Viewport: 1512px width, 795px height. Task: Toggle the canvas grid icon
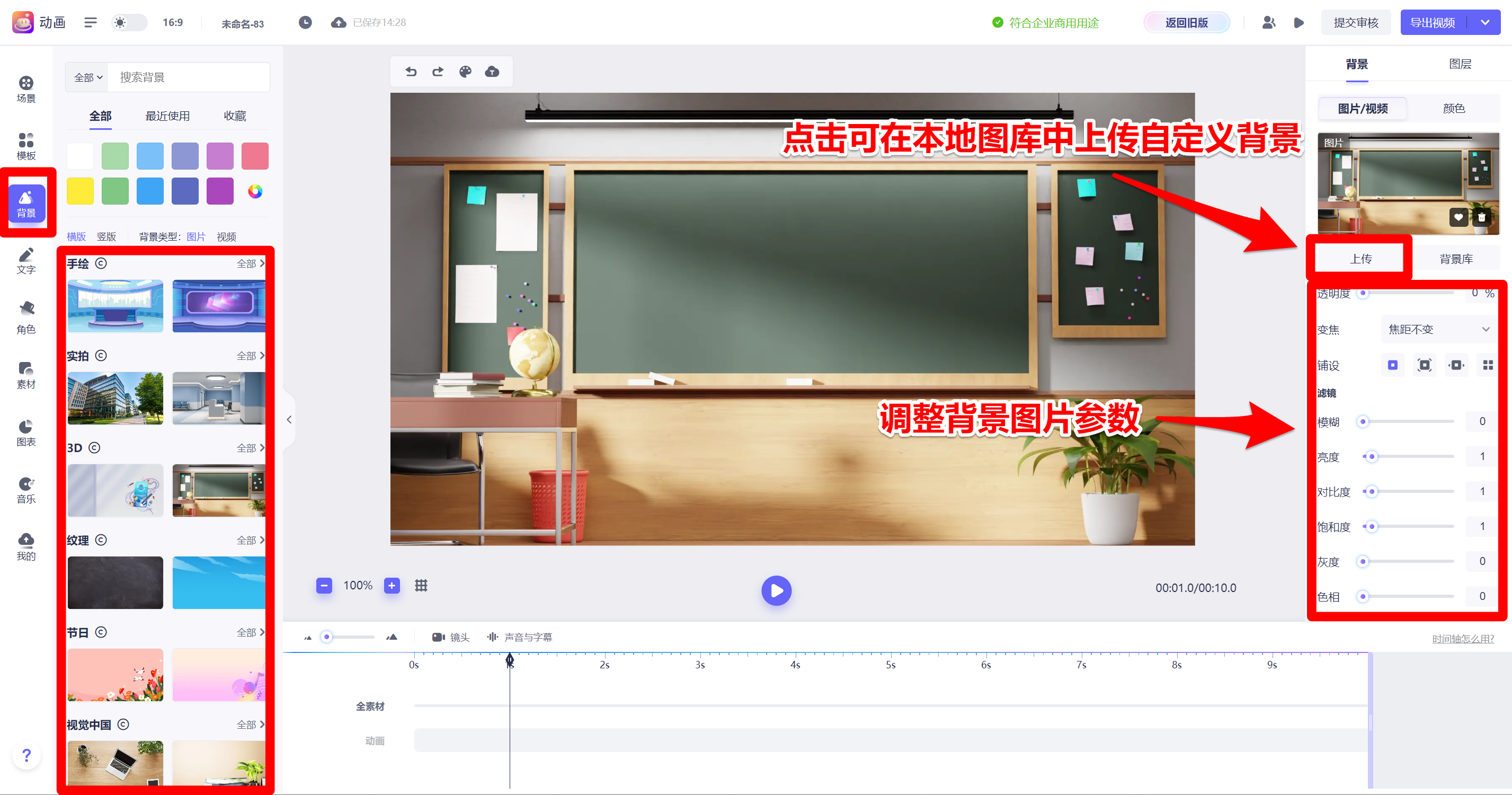(421, 586)
